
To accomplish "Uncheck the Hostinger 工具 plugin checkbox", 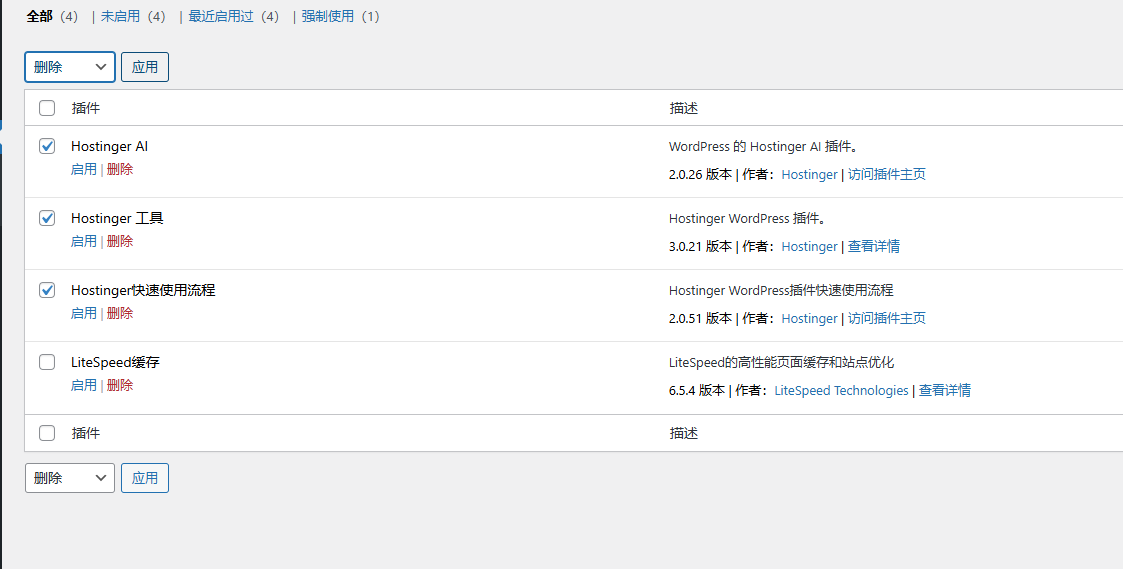I will [x=47, y=218].
